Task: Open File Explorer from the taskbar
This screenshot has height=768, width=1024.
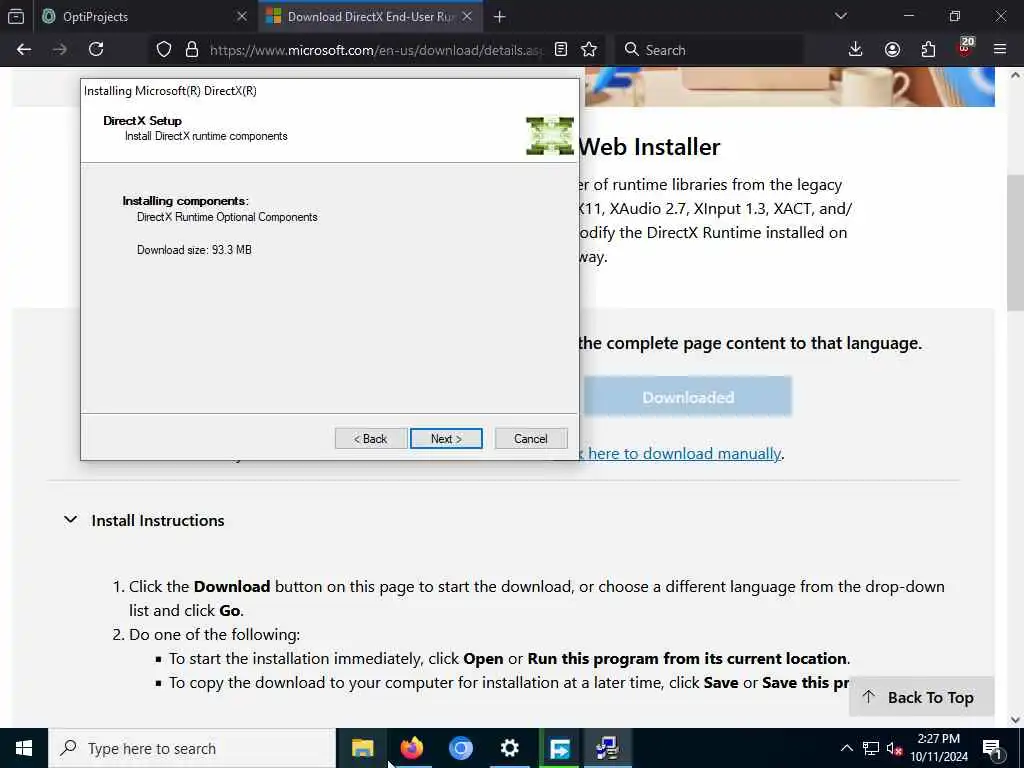Action: (x=362, y=748)
